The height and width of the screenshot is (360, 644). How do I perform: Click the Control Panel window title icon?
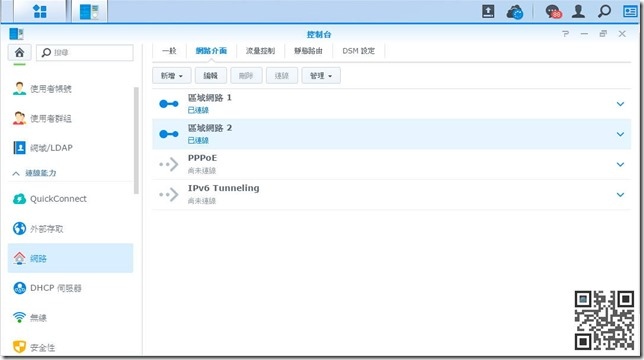point(16,34)
